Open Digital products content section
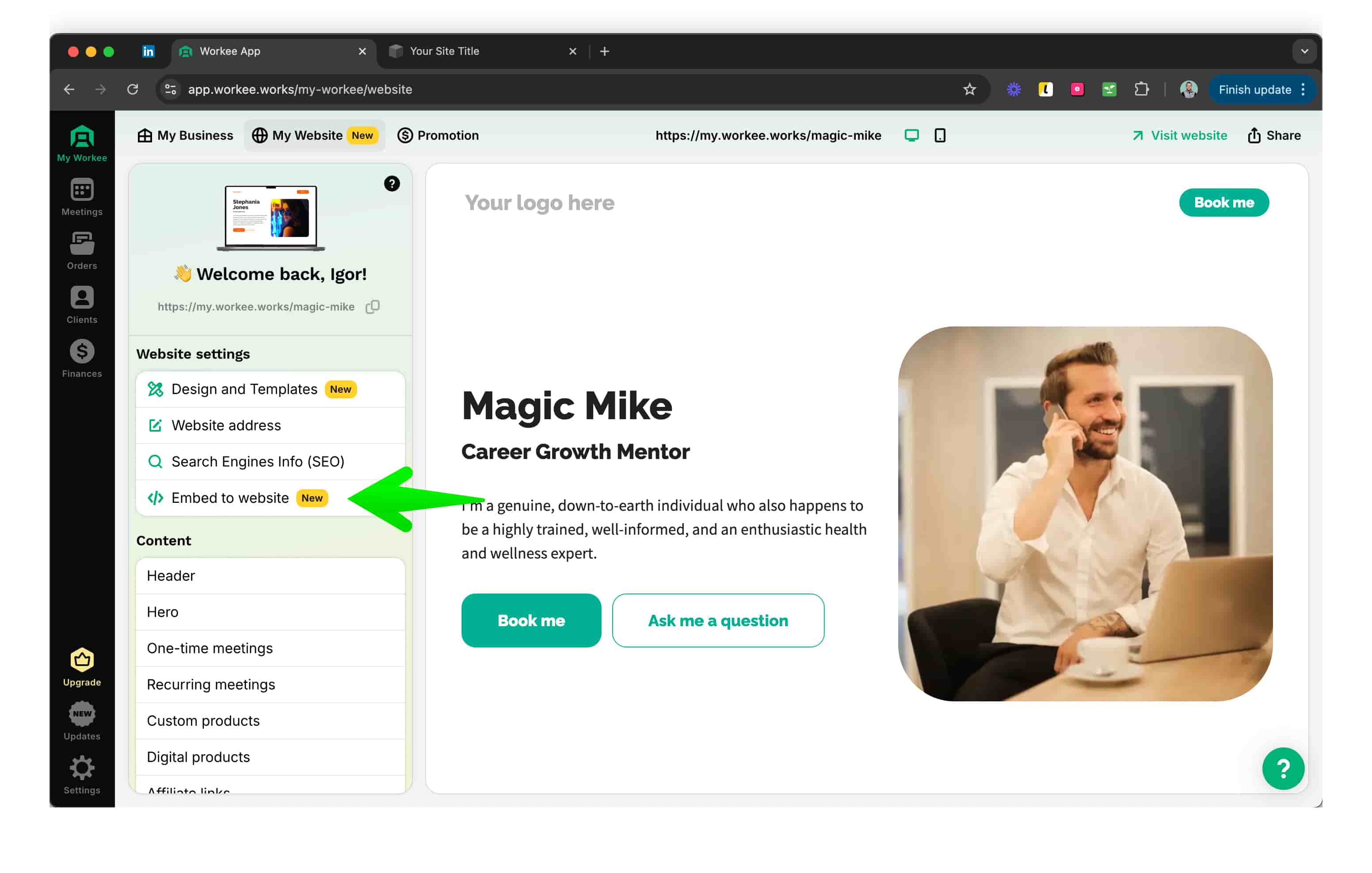 (x=271, y=757)
